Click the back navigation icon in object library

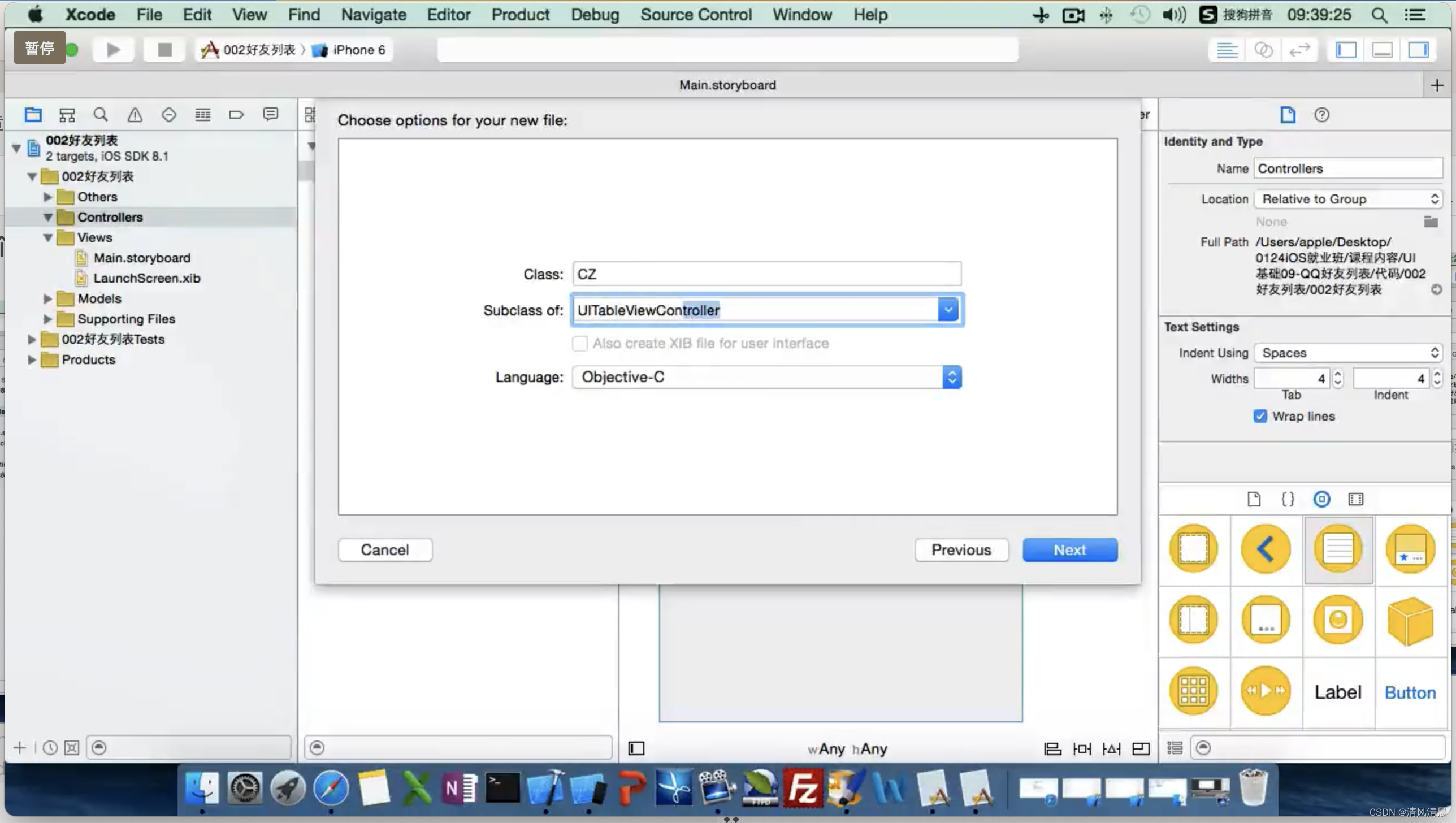1265,548
